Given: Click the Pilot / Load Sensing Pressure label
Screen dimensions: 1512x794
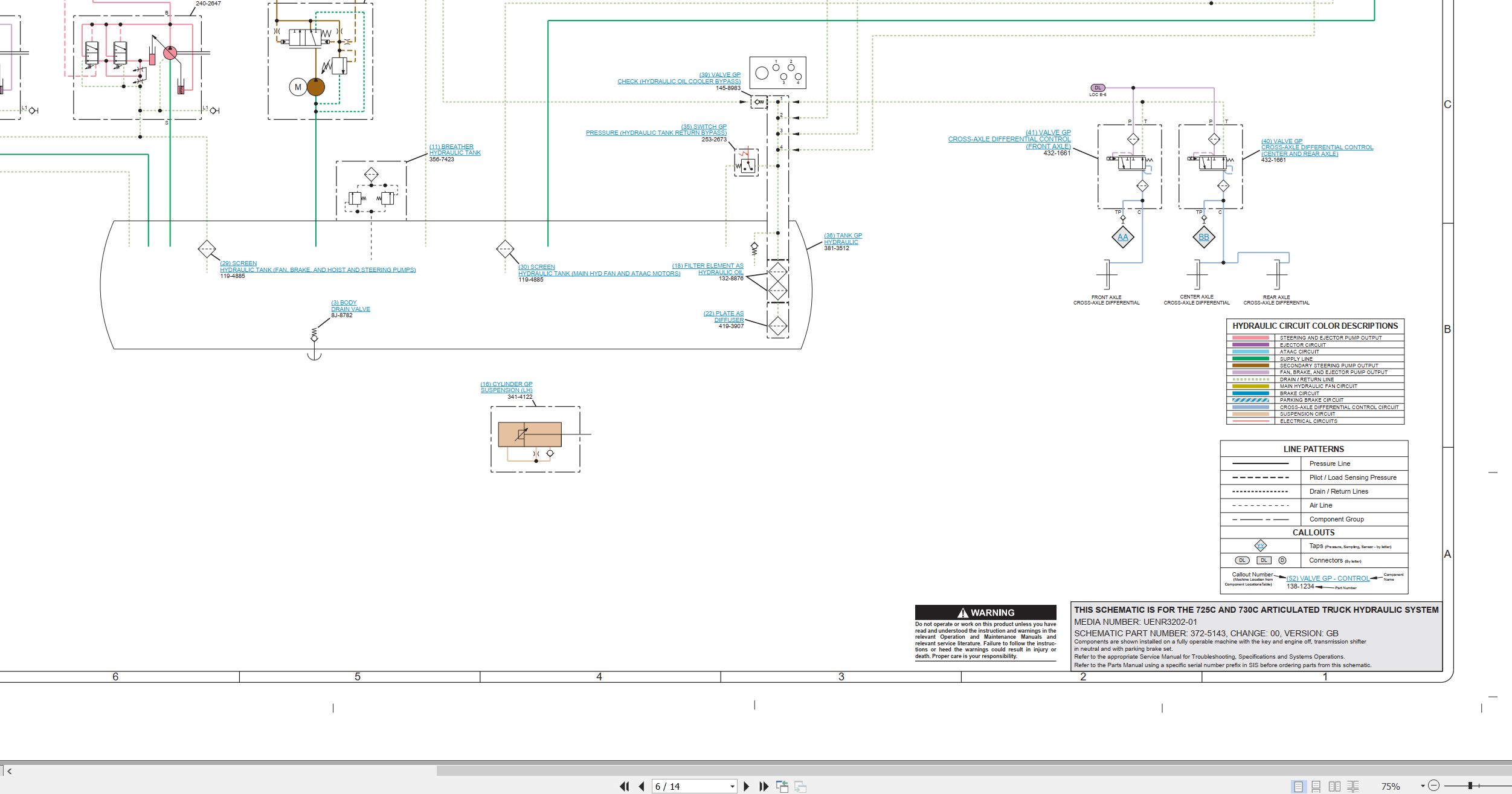Looking at the screenshot, I should 1353,477.
